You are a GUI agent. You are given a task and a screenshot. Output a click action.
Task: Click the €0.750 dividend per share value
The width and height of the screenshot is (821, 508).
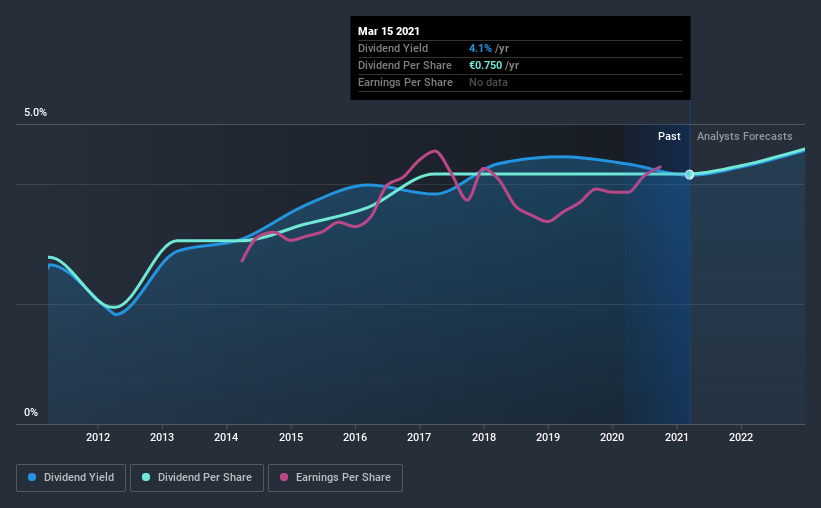click(x=485, y=65)
